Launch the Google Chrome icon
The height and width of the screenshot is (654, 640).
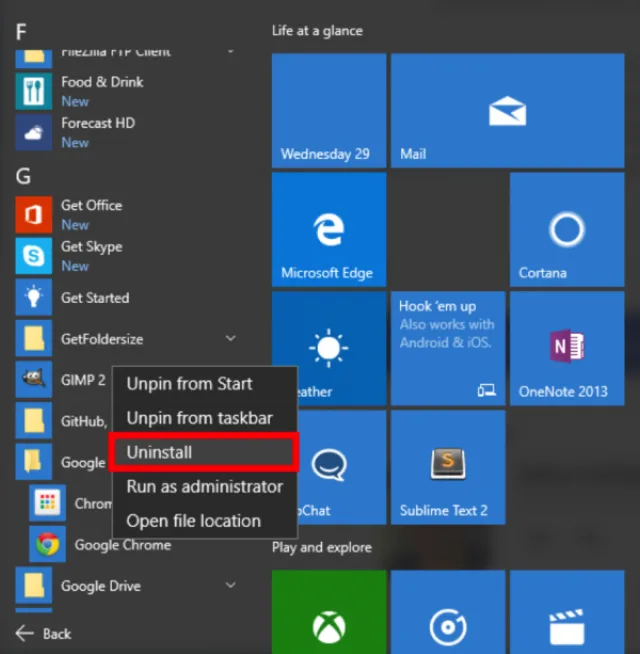(47, 544)
